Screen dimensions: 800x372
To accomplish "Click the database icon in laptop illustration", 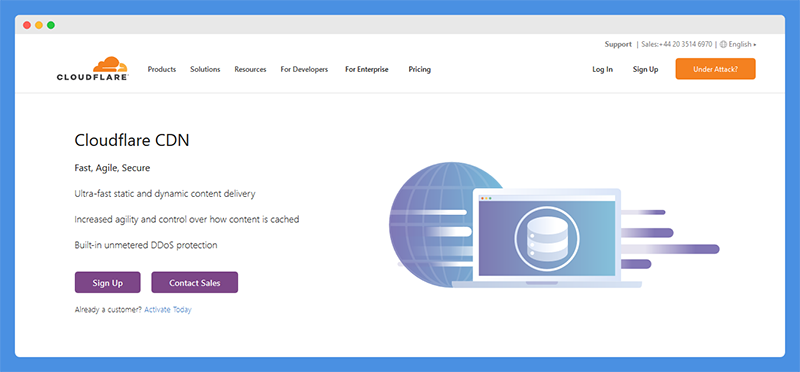I will click(x=547, y=238).
